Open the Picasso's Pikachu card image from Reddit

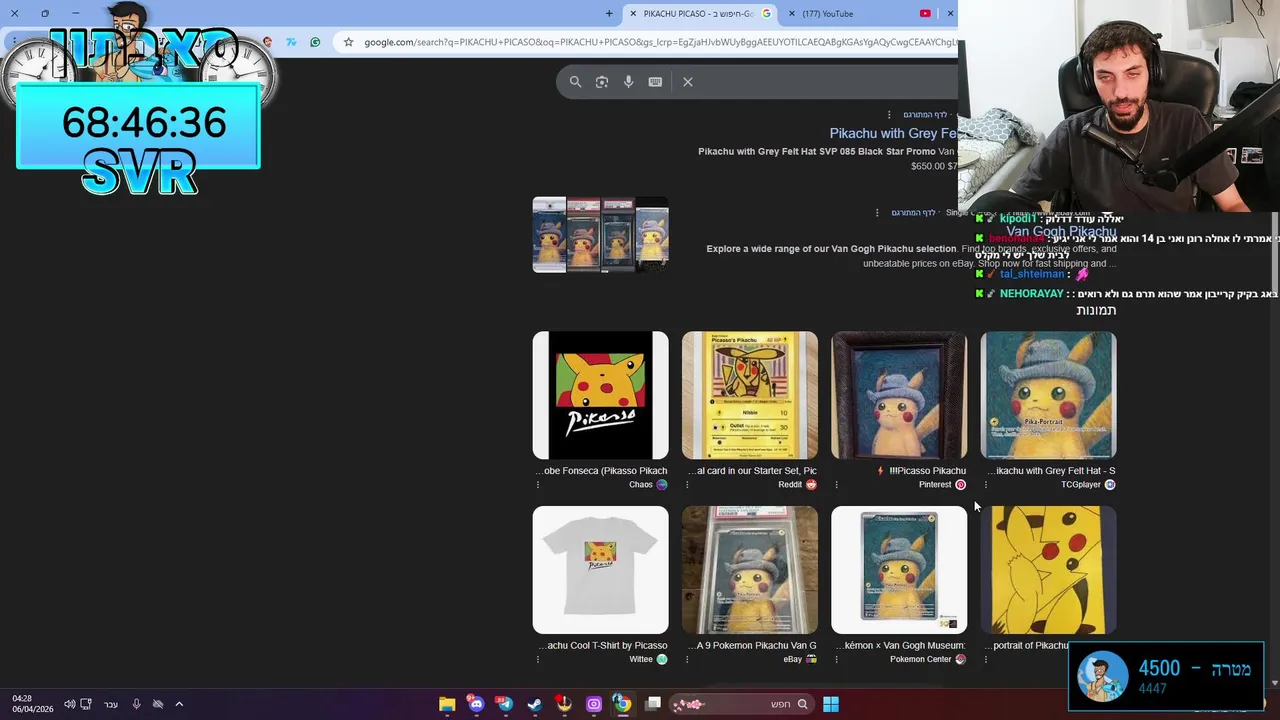[x=749, y=395]
